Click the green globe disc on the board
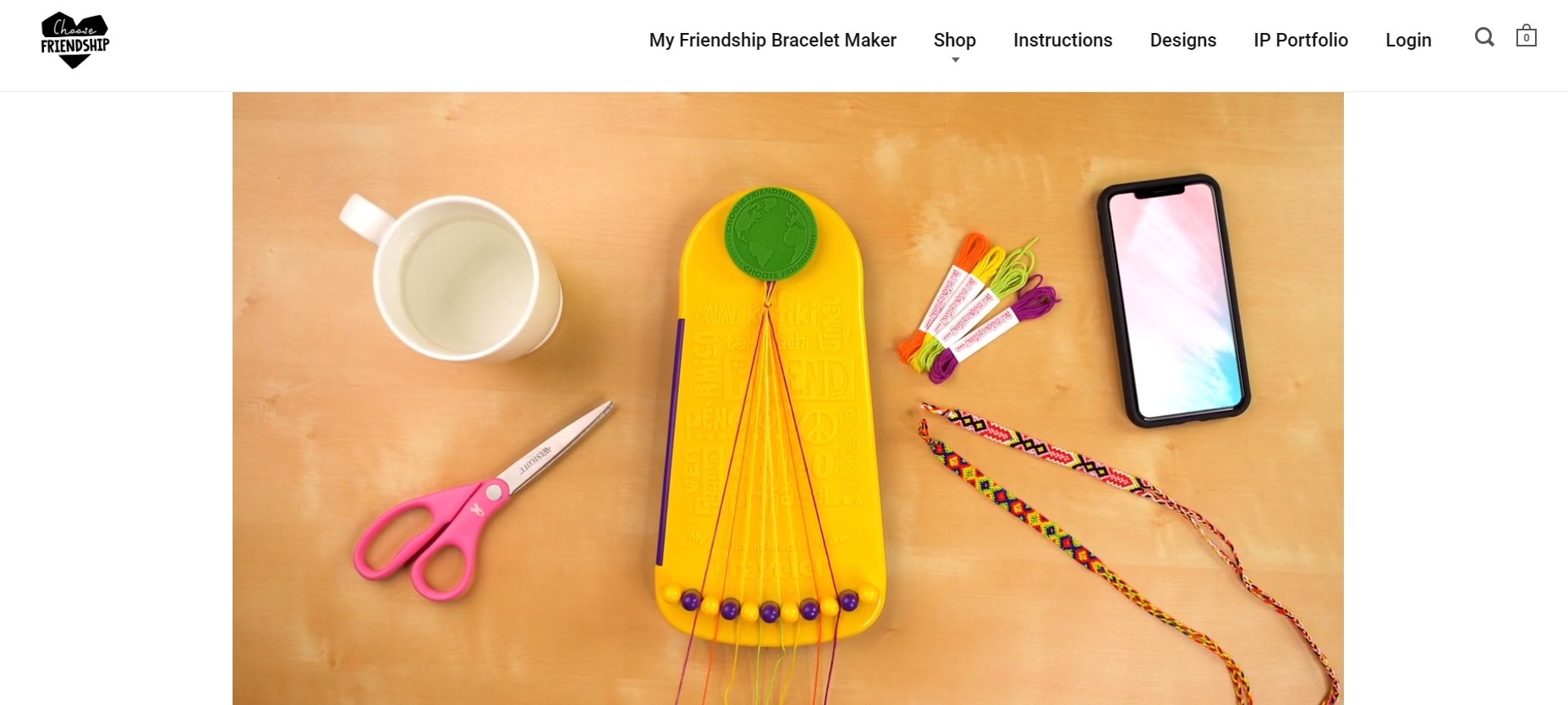Screen dimensions: 1568x705 (x=770, y=234)
